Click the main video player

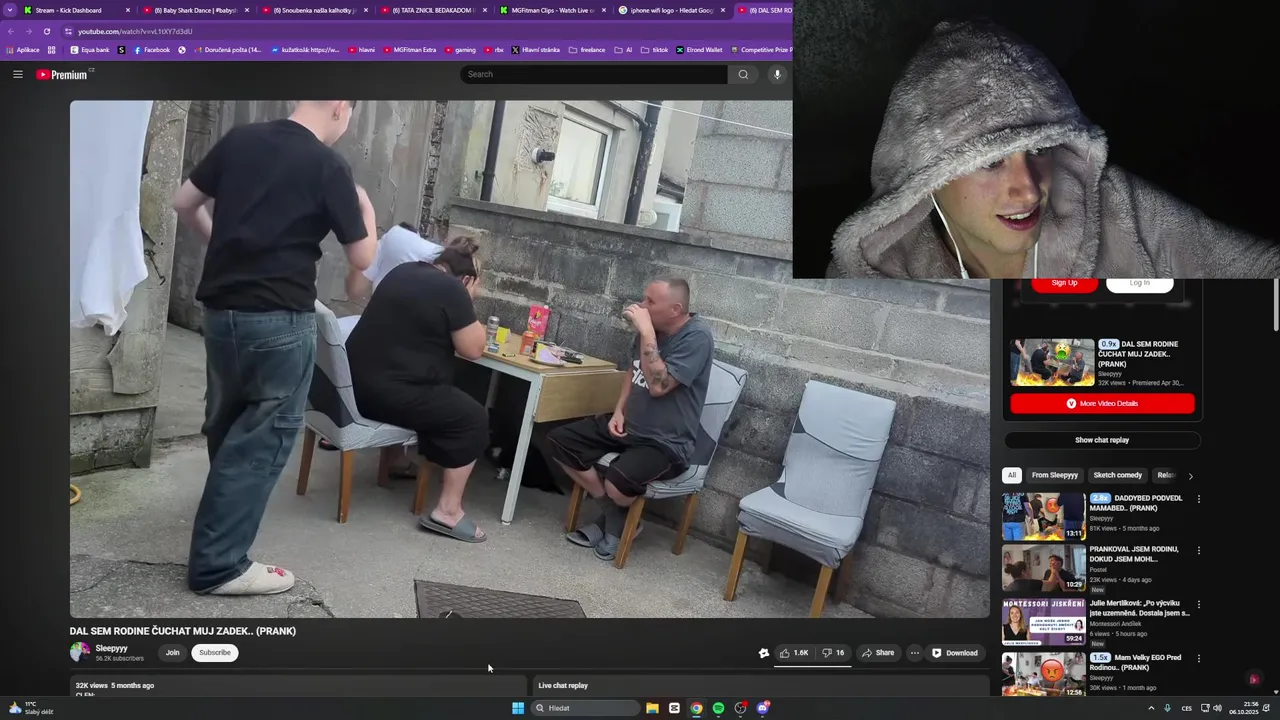529,359
